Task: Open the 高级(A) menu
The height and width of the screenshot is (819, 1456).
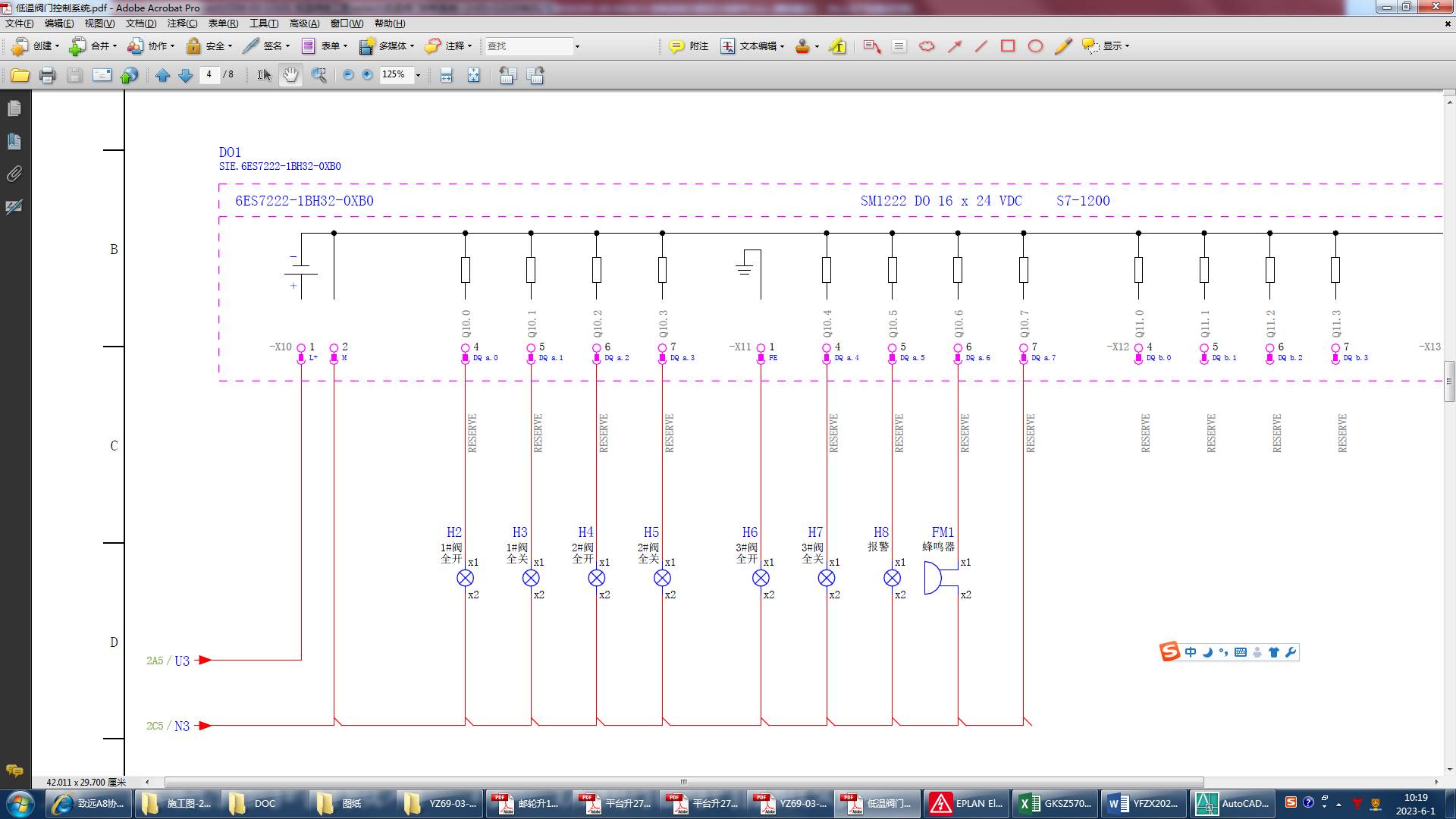Action: coord(304,24)
